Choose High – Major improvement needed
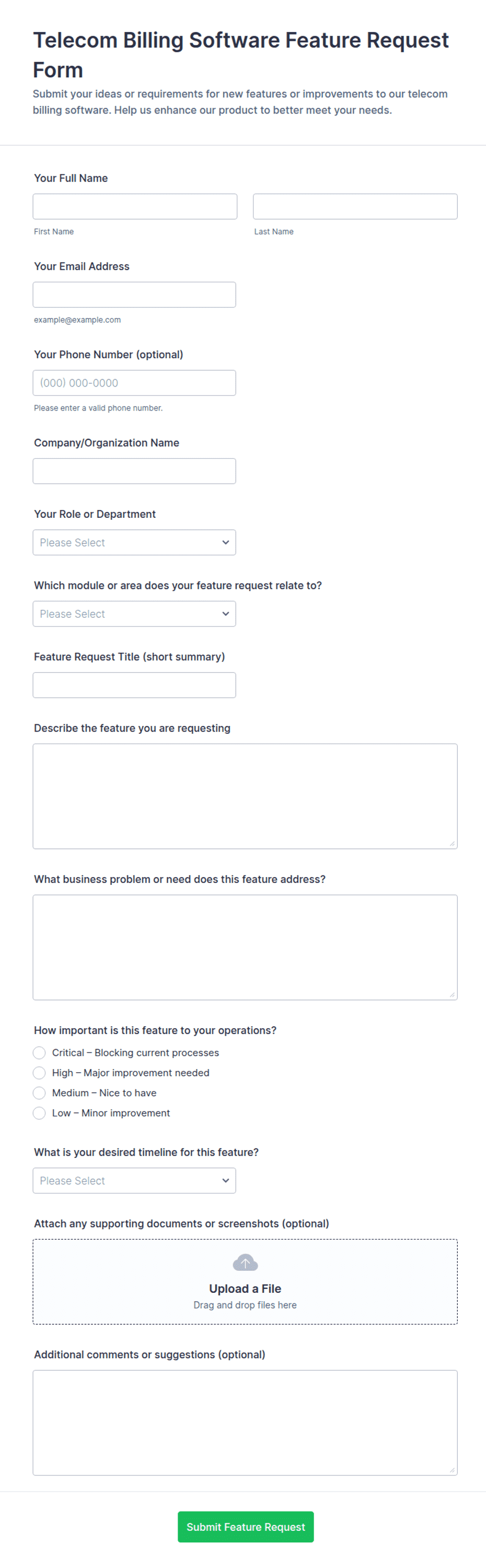 pyautogui.click(x=40, y=1073)
